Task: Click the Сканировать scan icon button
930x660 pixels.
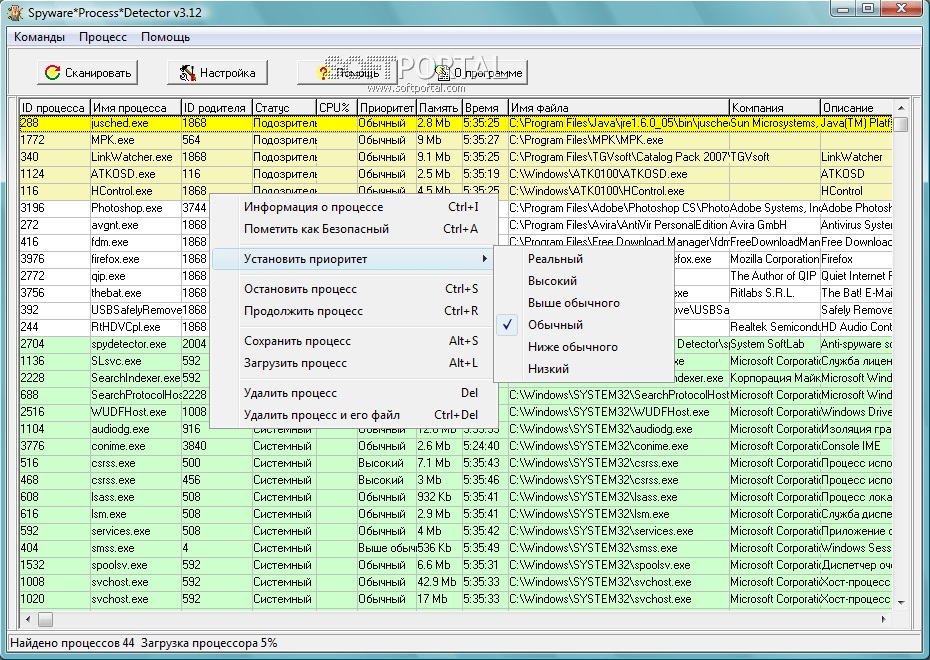Action: coord(52,73)
